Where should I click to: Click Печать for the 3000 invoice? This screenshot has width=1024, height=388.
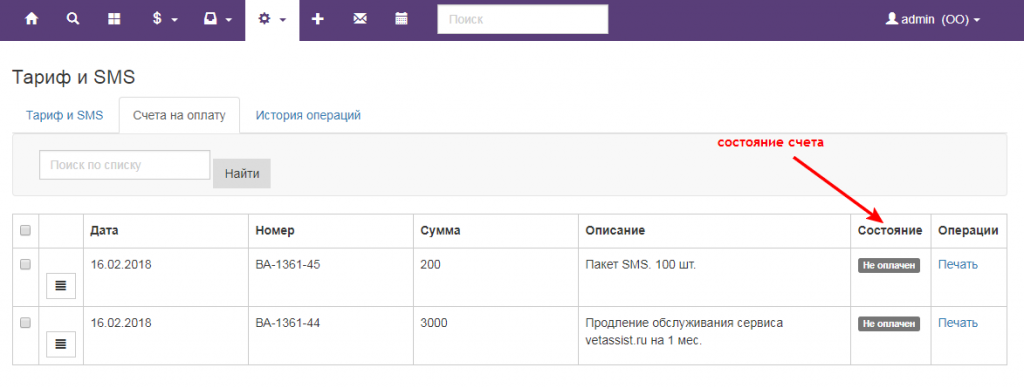pos(958,323)
